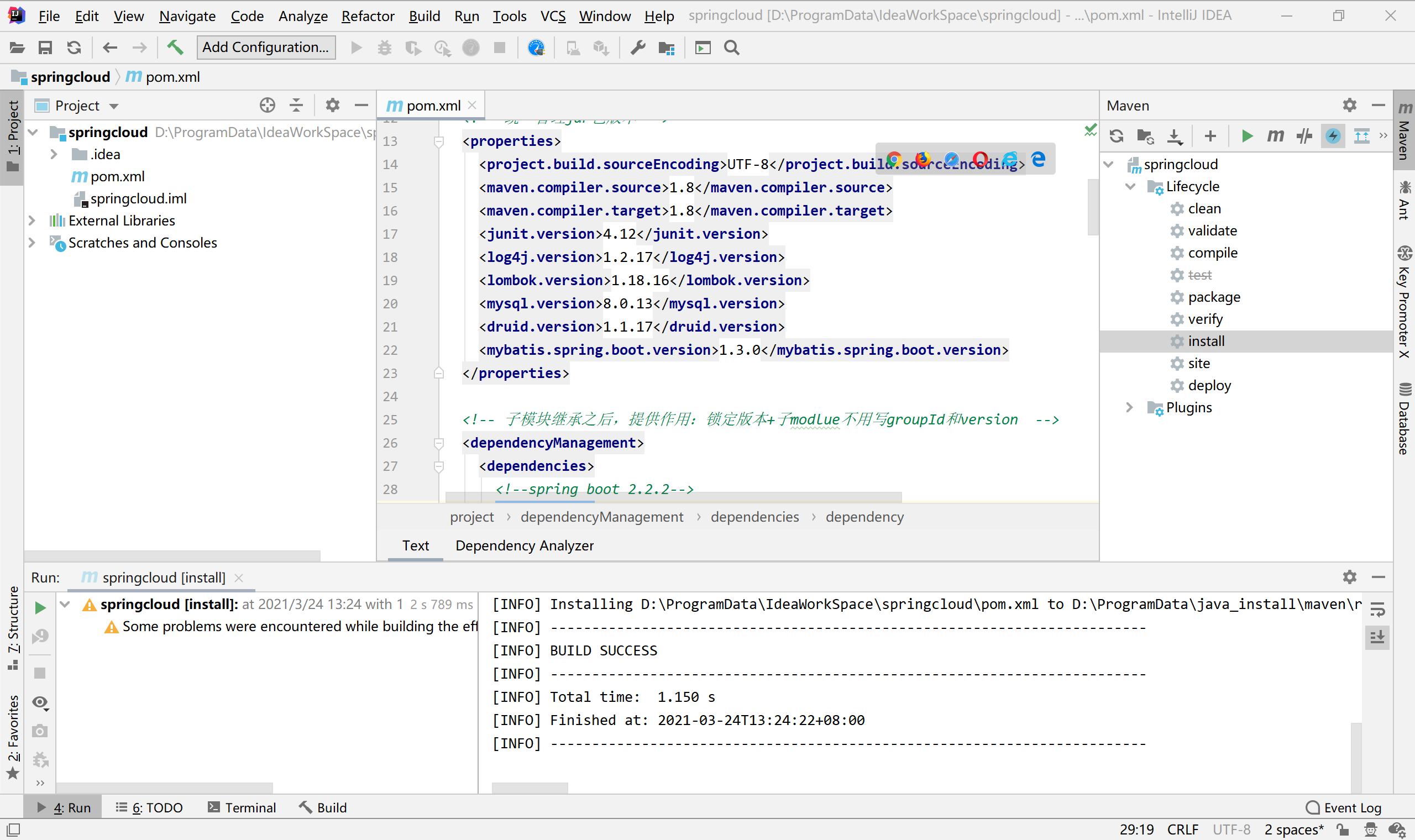Viewport: 1415px width, 840px height.
Task: Toggle Maven side stripe button
Action: tap(1404, 131)
